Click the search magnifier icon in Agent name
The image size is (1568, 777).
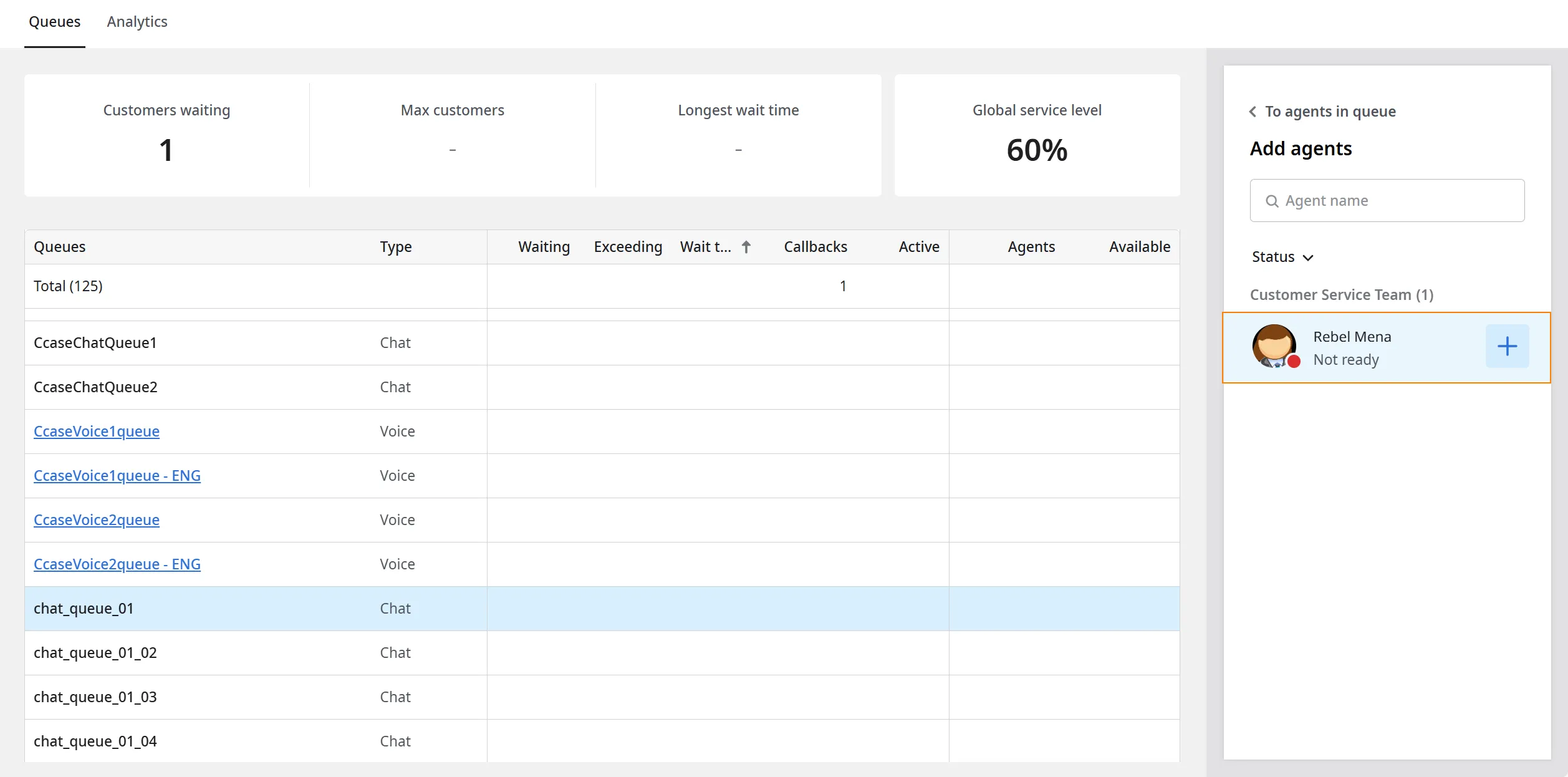[x=1272, y=201]
